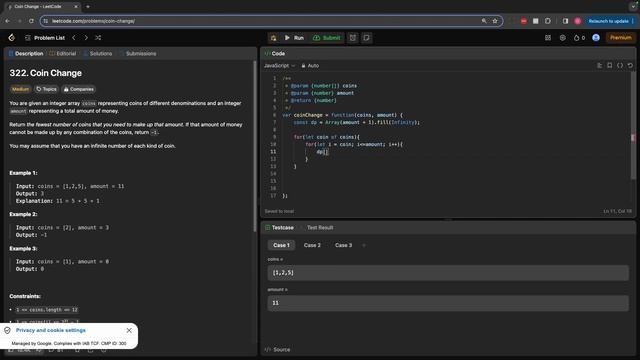This screenshot has height=360, width=640.
Task: Open the JavaScript language dropdown
Action: [279, 65]
